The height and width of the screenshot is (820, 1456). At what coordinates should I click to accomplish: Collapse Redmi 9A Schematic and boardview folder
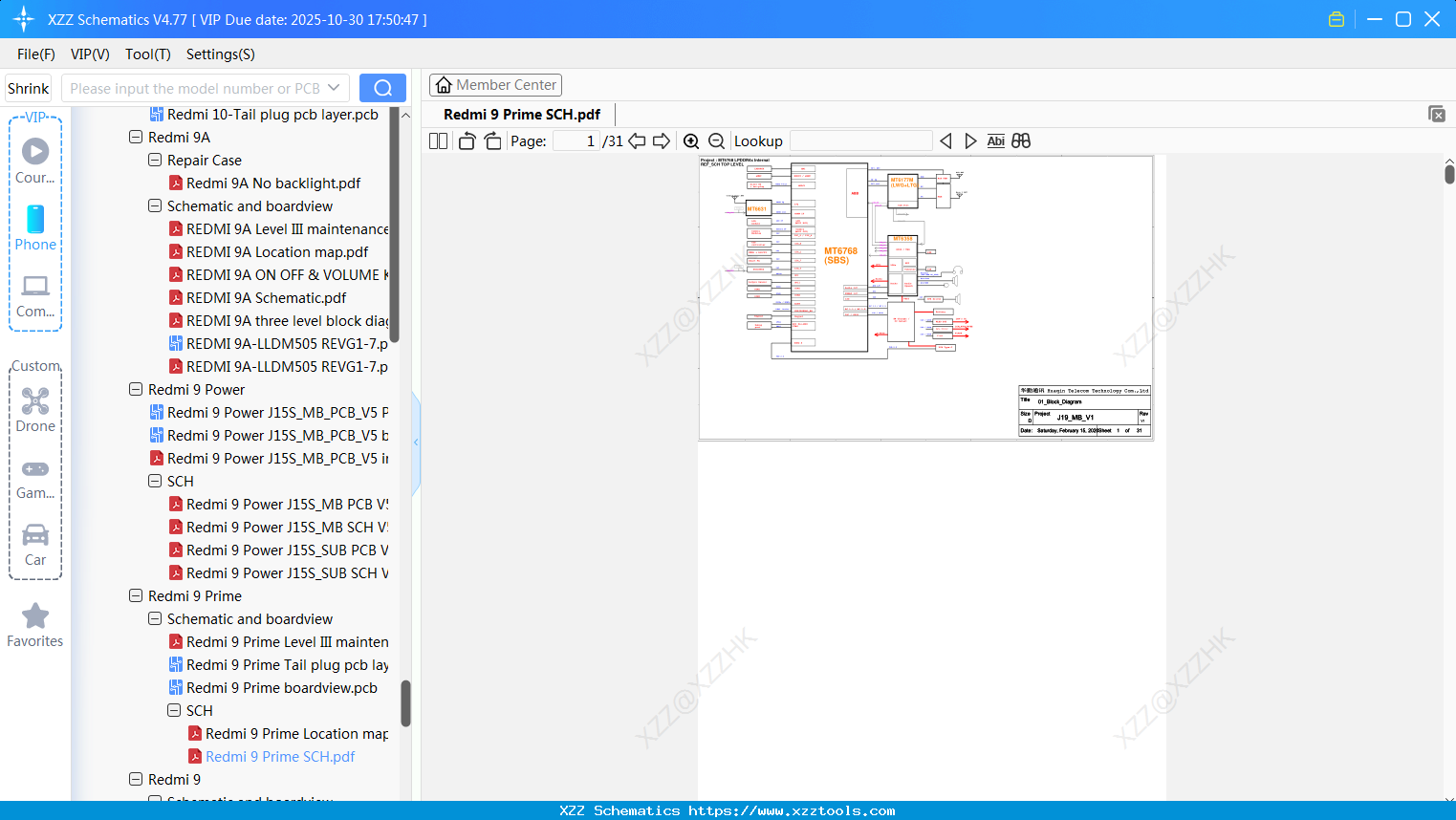(x=155, y=206)
